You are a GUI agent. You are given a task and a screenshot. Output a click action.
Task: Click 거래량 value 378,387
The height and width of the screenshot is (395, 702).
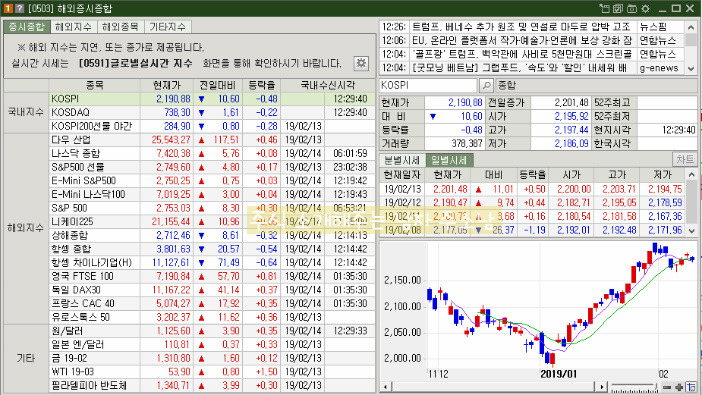pyautogui.click(x=467, y=143)
